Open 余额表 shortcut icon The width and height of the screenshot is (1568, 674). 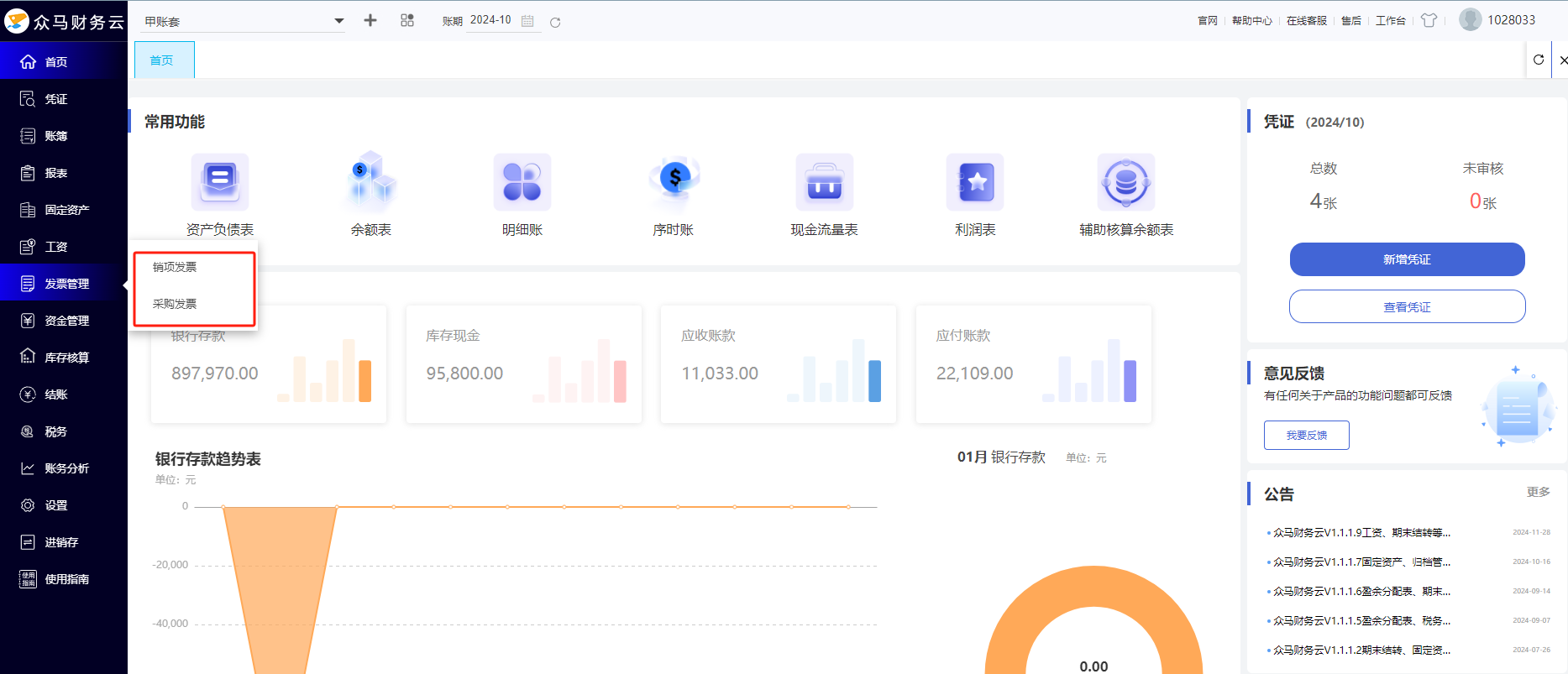coord(371,182)
